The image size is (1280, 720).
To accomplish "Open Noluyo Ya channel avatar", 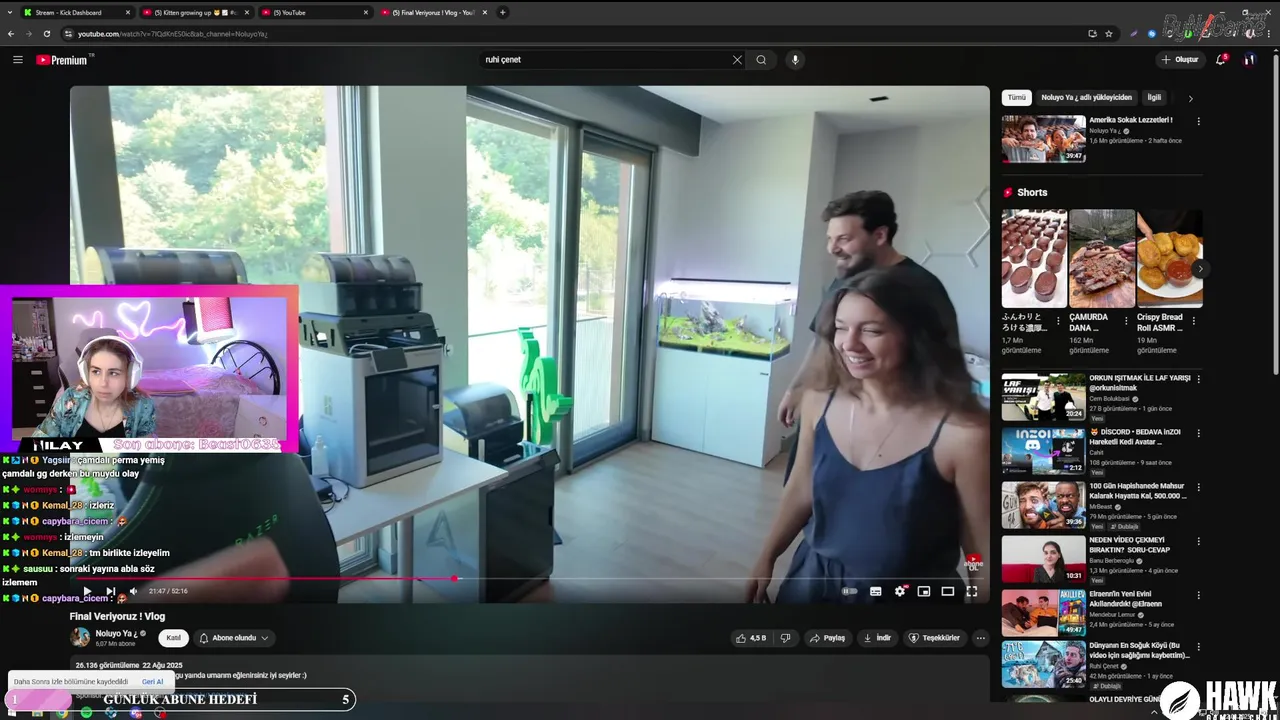I will pos(80,637).
